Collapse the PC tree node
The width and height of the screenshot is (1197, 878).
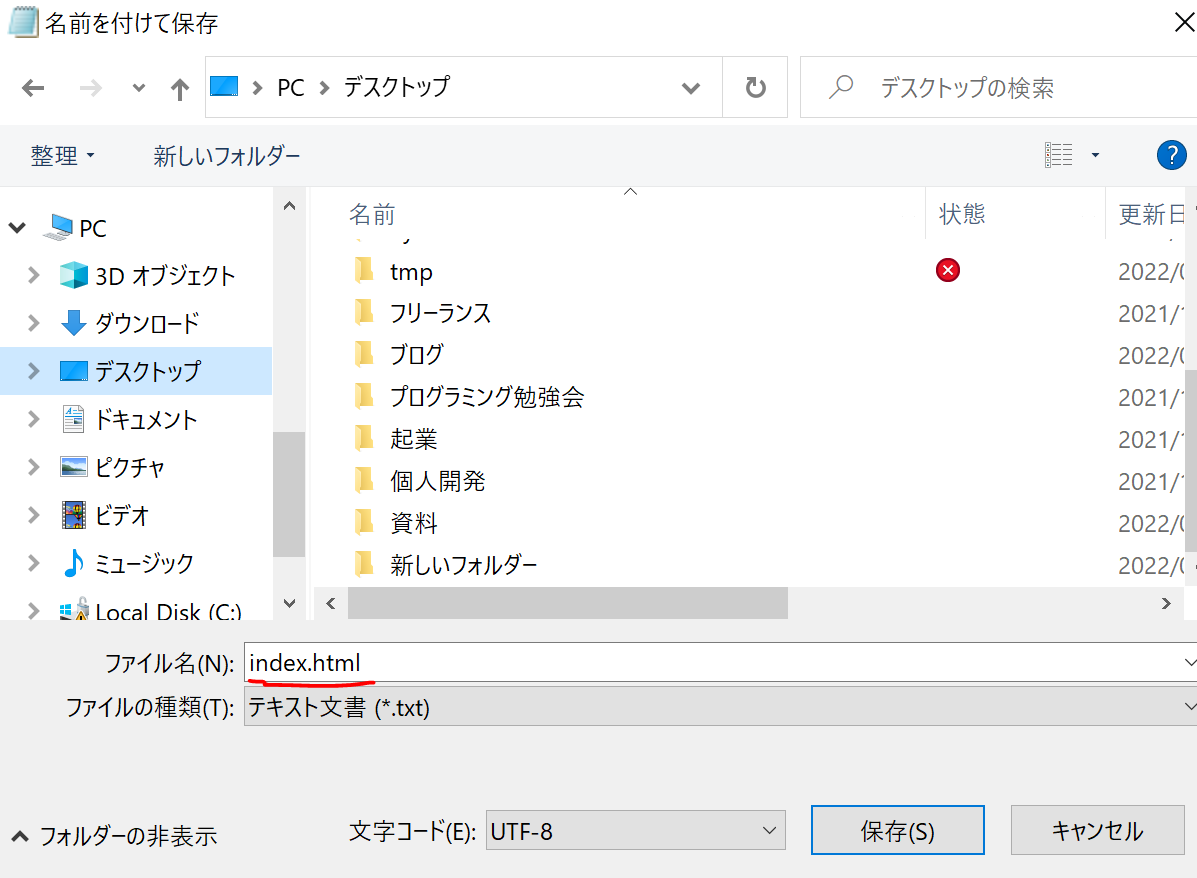click(x=16, y=227)
